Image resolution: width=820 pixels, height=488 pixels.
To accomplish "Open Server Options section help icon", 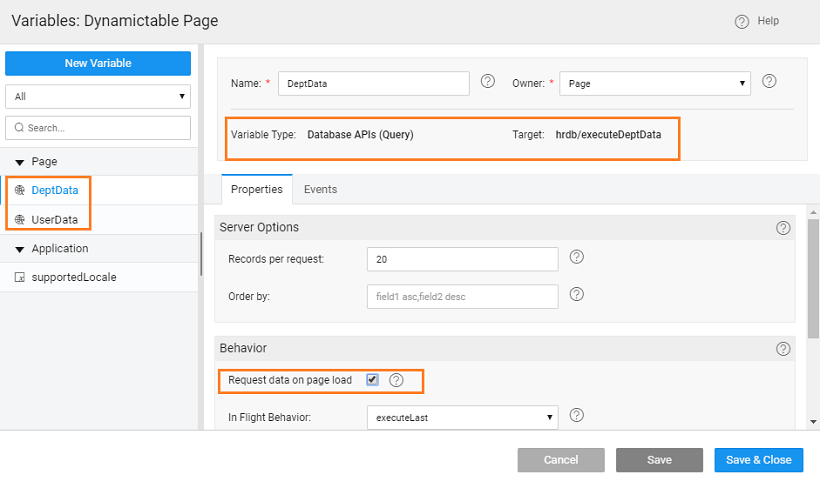I will [783, 228].
